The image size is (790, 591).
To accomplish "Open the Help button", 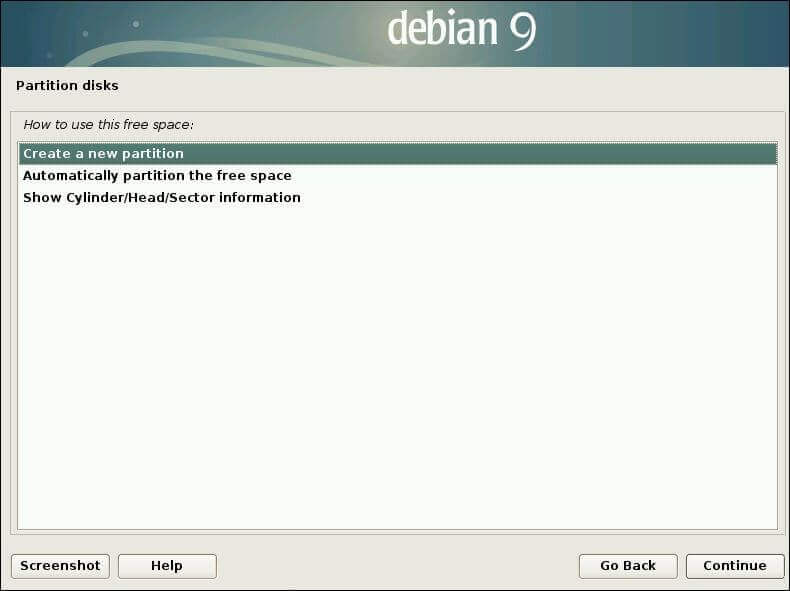I will (x=167, y=566).
